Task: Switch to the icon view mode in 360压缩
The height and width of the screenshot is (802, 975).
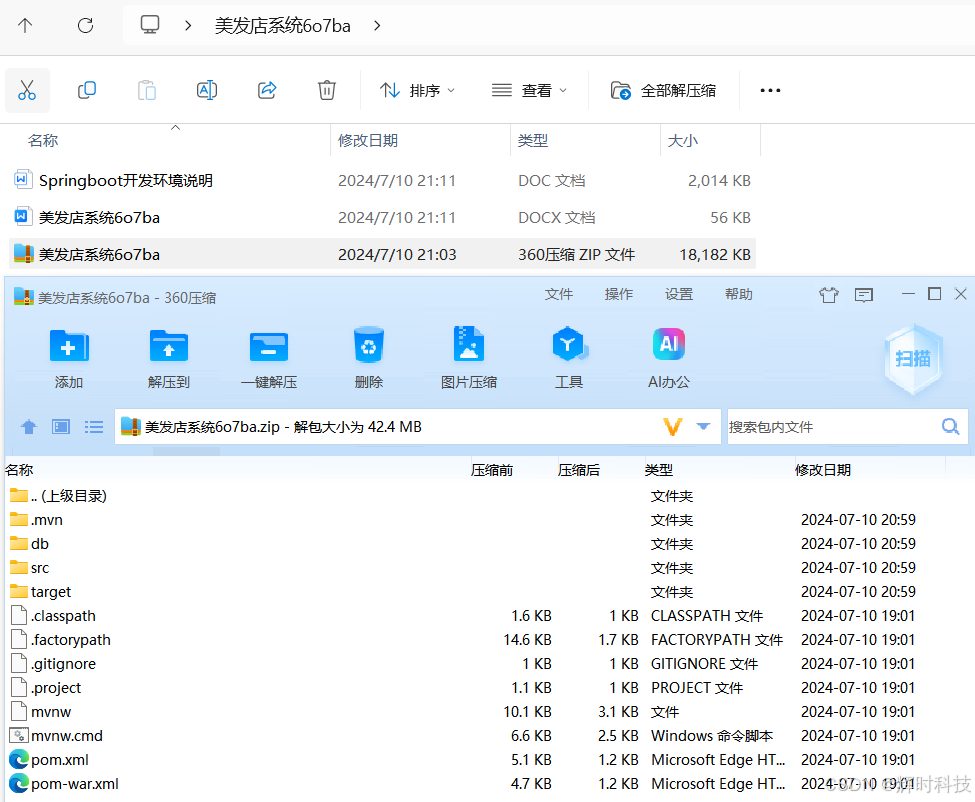Action: point(61,427)
